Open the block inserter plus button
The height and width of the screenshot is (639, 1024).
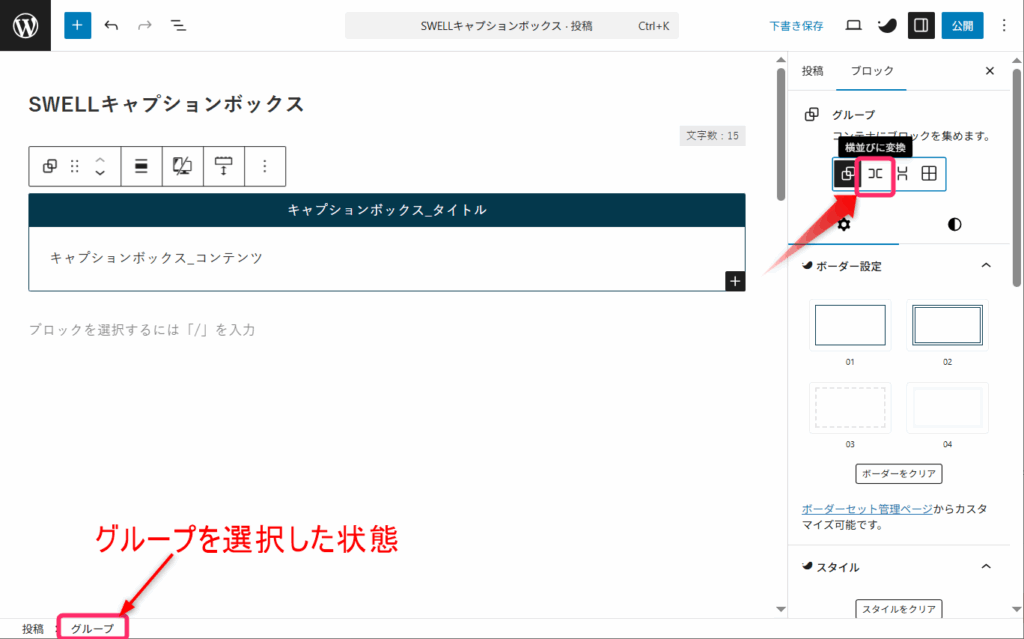click(x=77, y=25)
